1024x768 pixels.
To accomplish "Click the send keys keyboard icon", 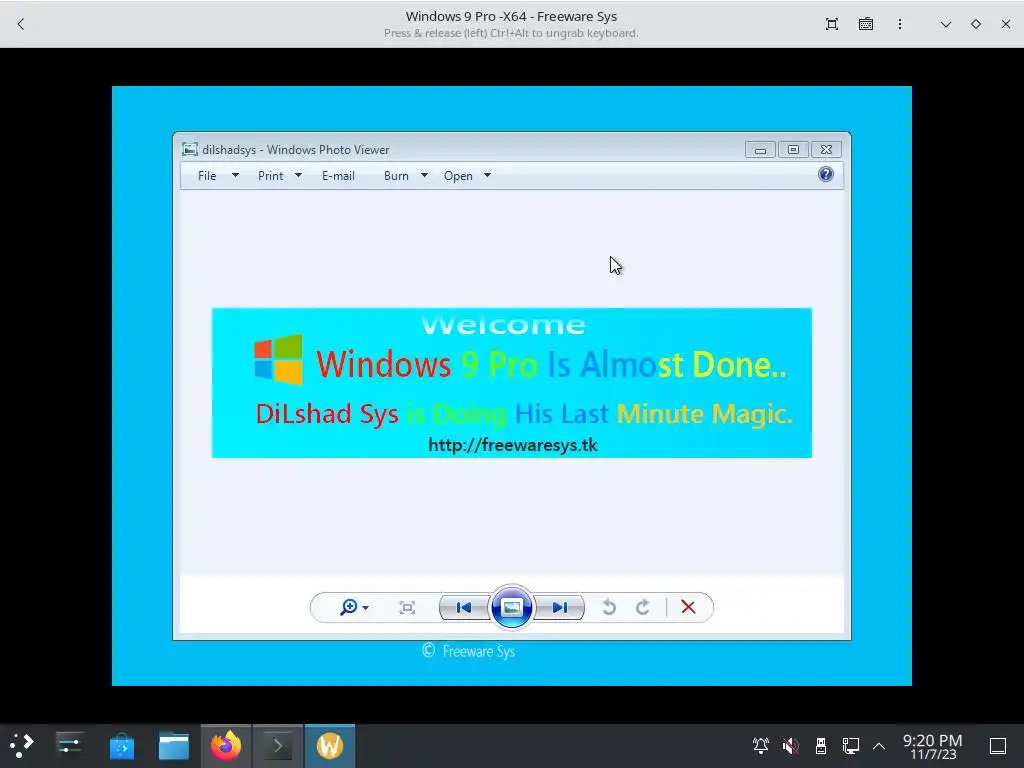I will click(866, 24).
